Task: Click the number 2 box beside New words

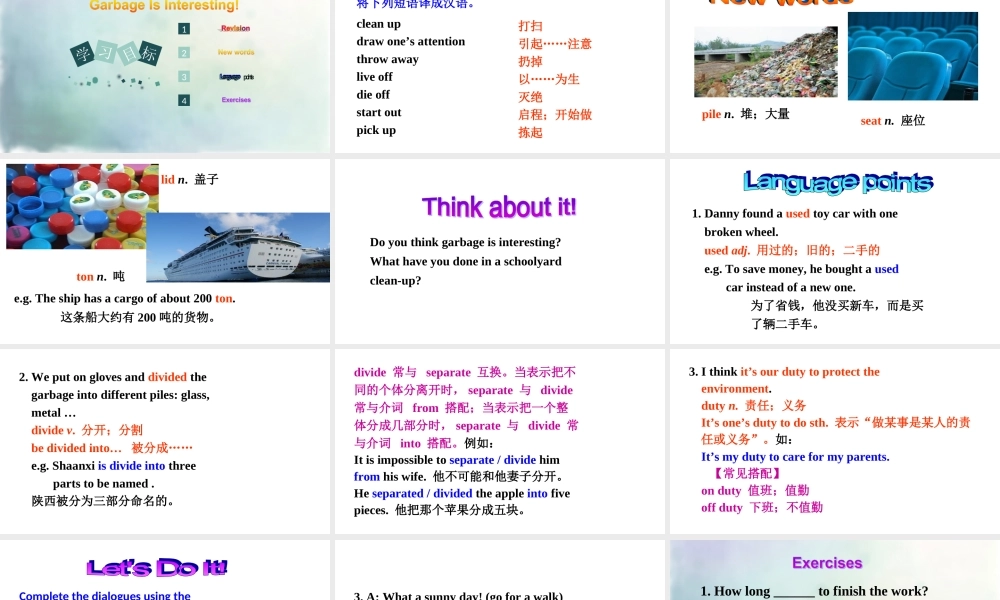Action: [184, 53]
